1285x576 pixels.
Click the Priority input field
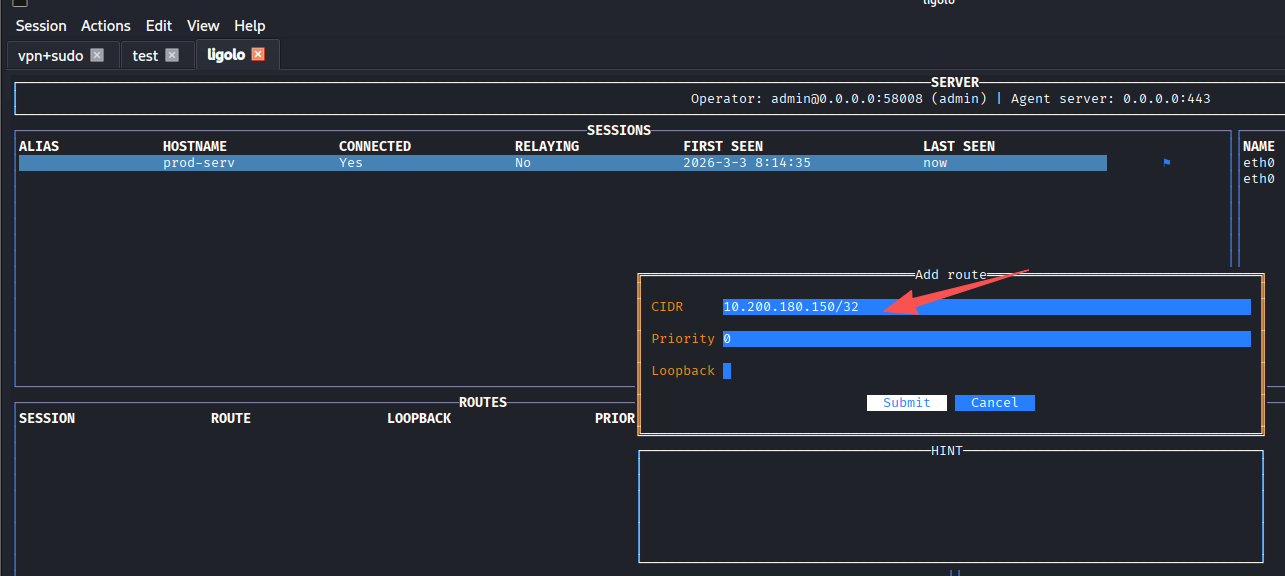tap(986, 339)
